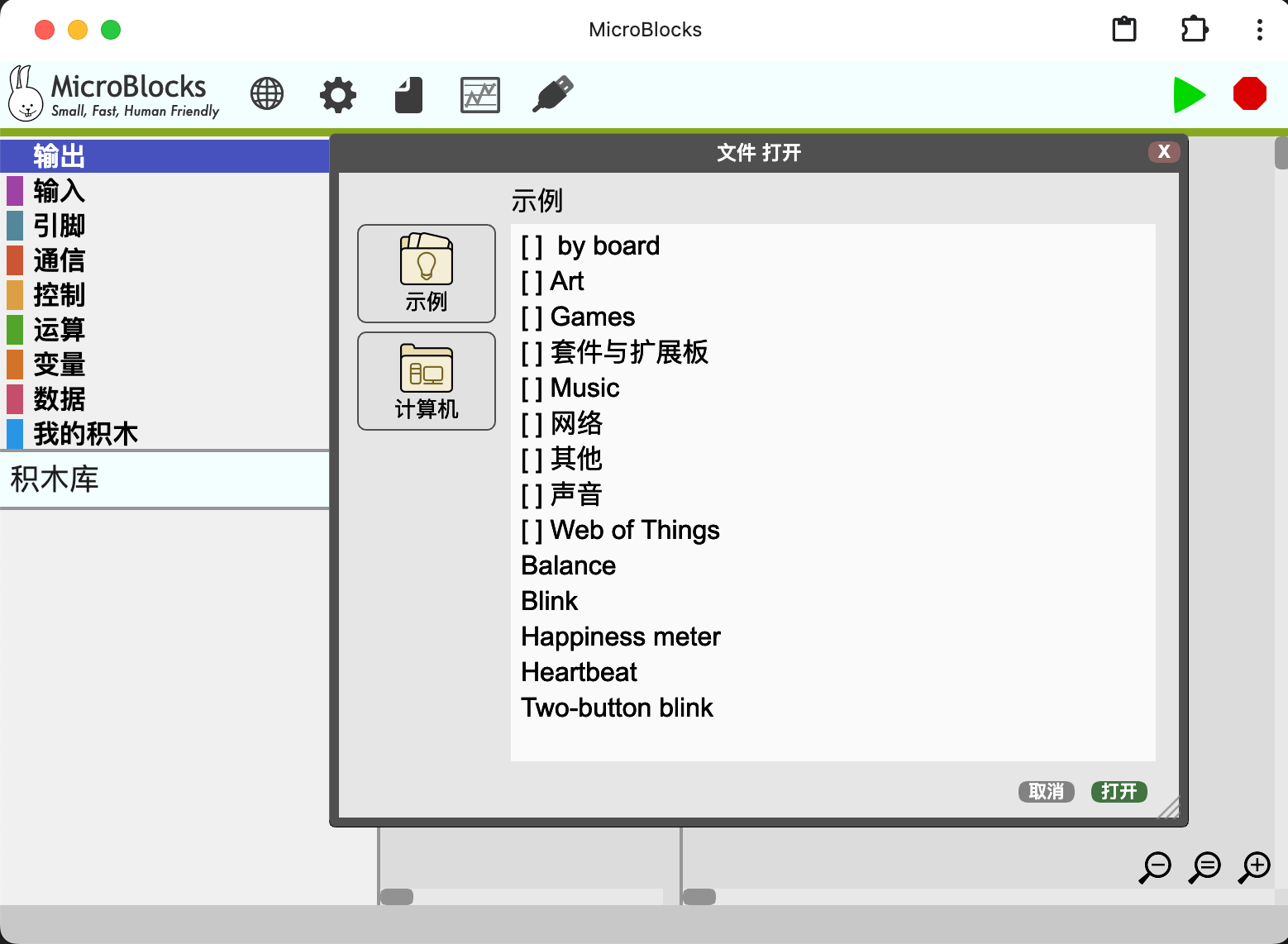Start all scripts with green arrow
The height and width of the screenshot is (944, 1288).
pos(1190,94)
